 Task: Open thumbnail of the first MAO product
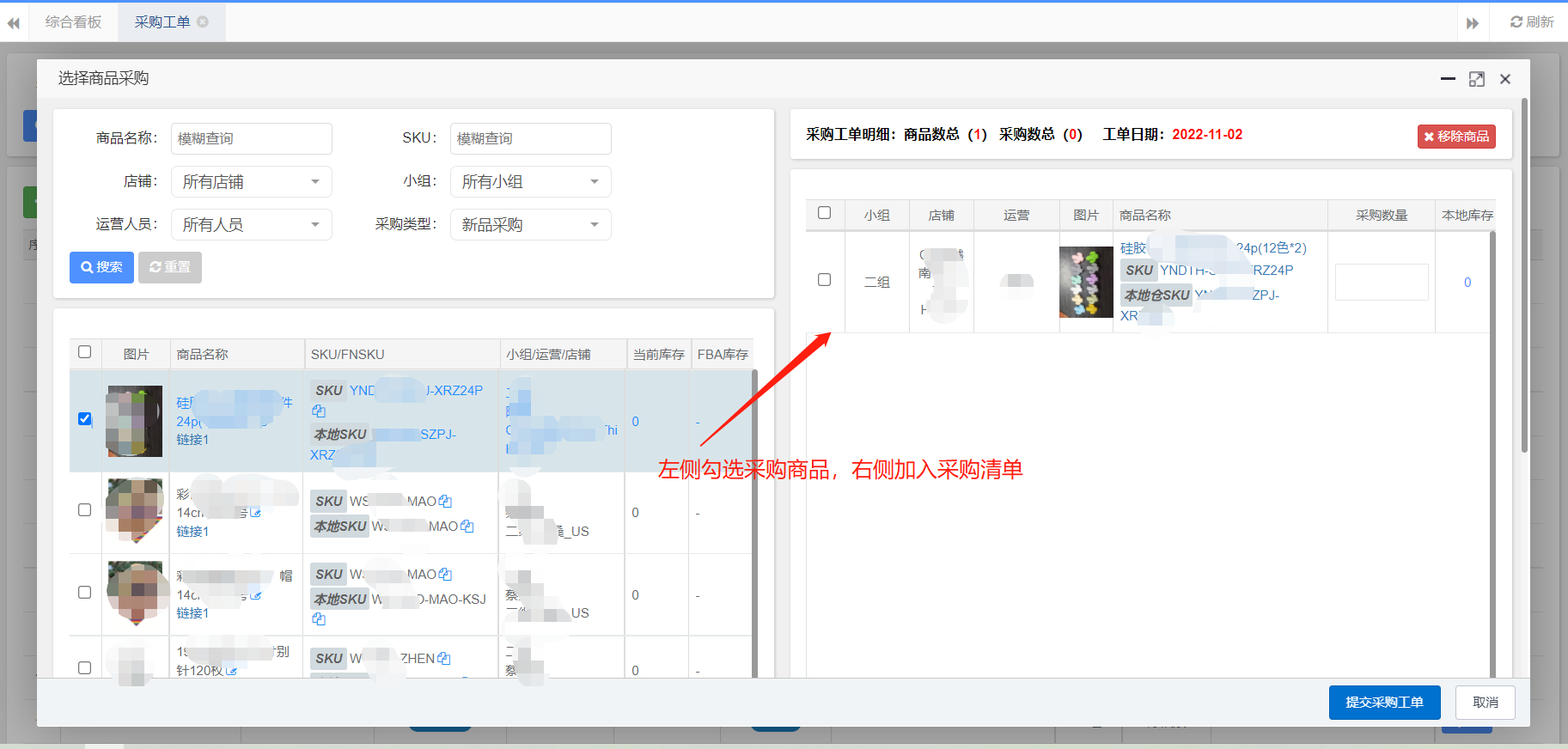(x=134, y=510)
